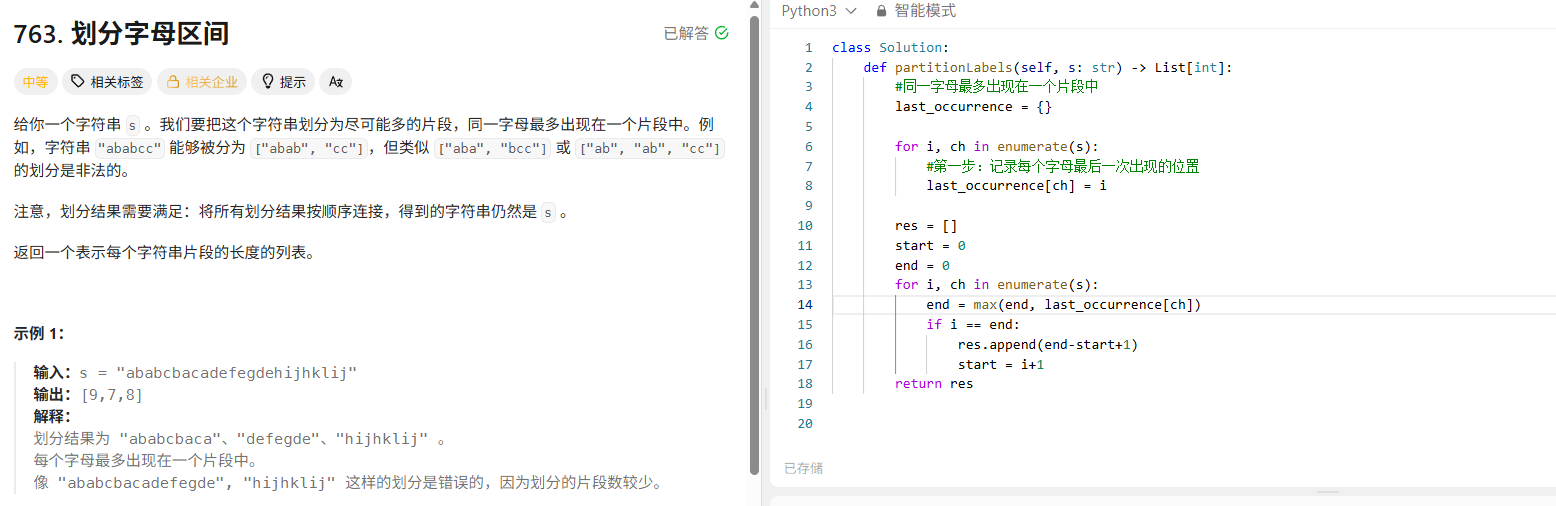
Task: Click the lock icon beside 智能模式
Action: pyautogui.click(x=881, y=11)
